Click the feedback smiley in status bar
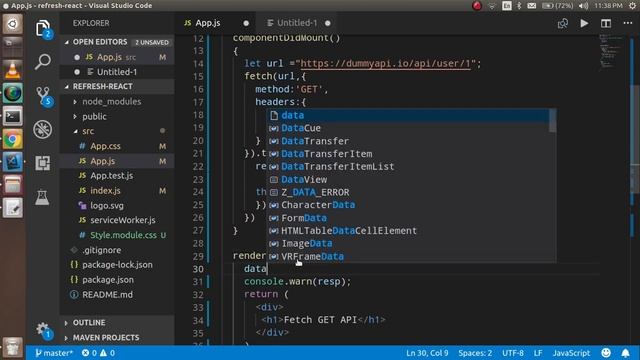Image resolution: width=640 pixels, height=360 pixels. click(x=606, y=353)
